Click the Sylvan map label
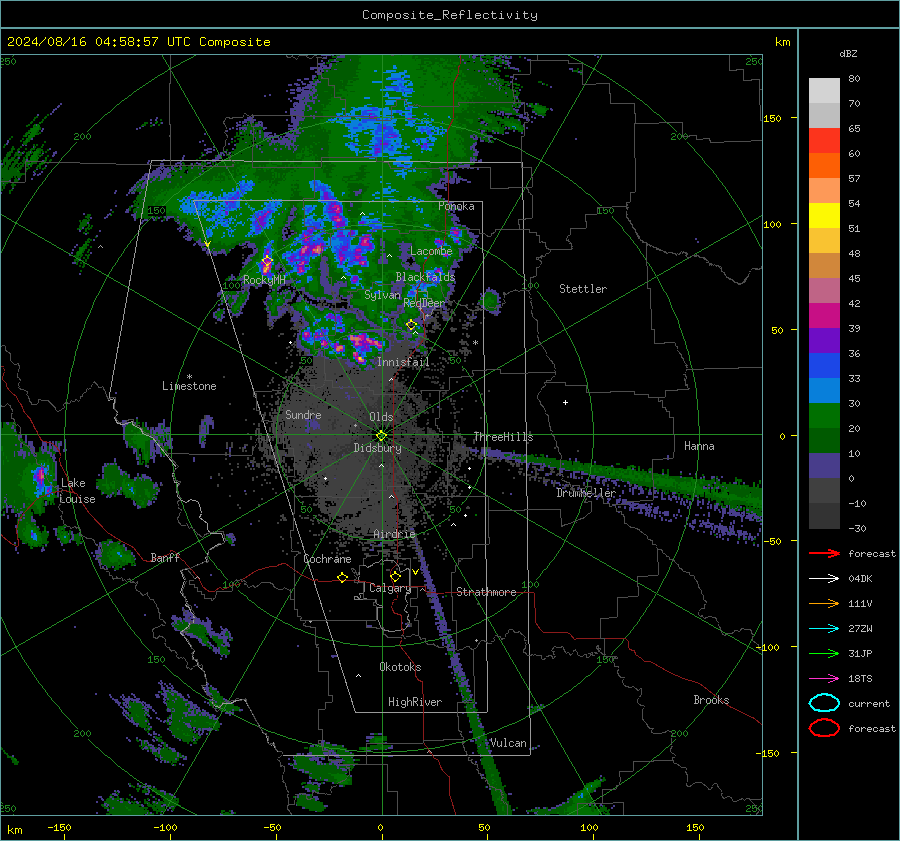The height and width of the screenshot is (841, 900). [382, 295]
